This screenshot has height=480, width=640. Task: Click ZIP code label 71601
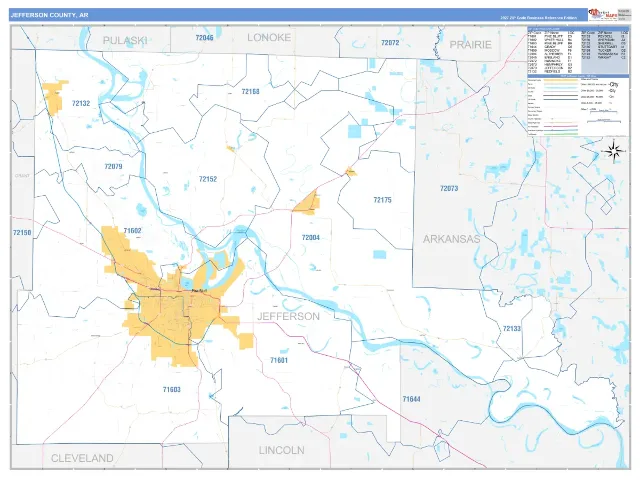[x=279, y=360]
